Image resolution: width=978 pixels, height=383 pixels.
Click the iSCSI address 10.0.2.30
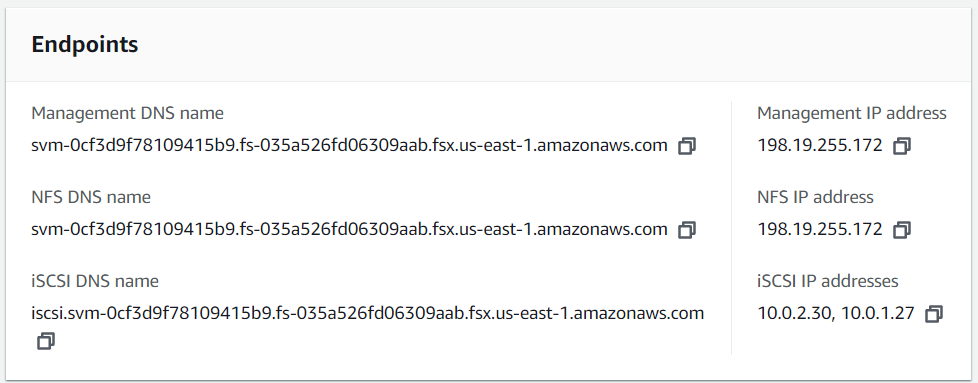coord(794,313)
